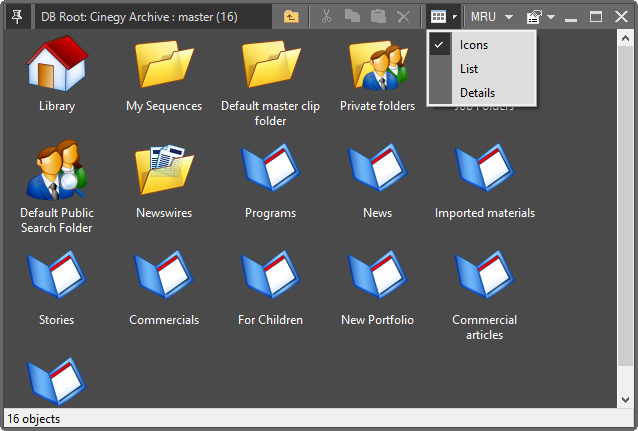Switch to List view mode
This screenshot has height=431, width=638.
[469, 69]
